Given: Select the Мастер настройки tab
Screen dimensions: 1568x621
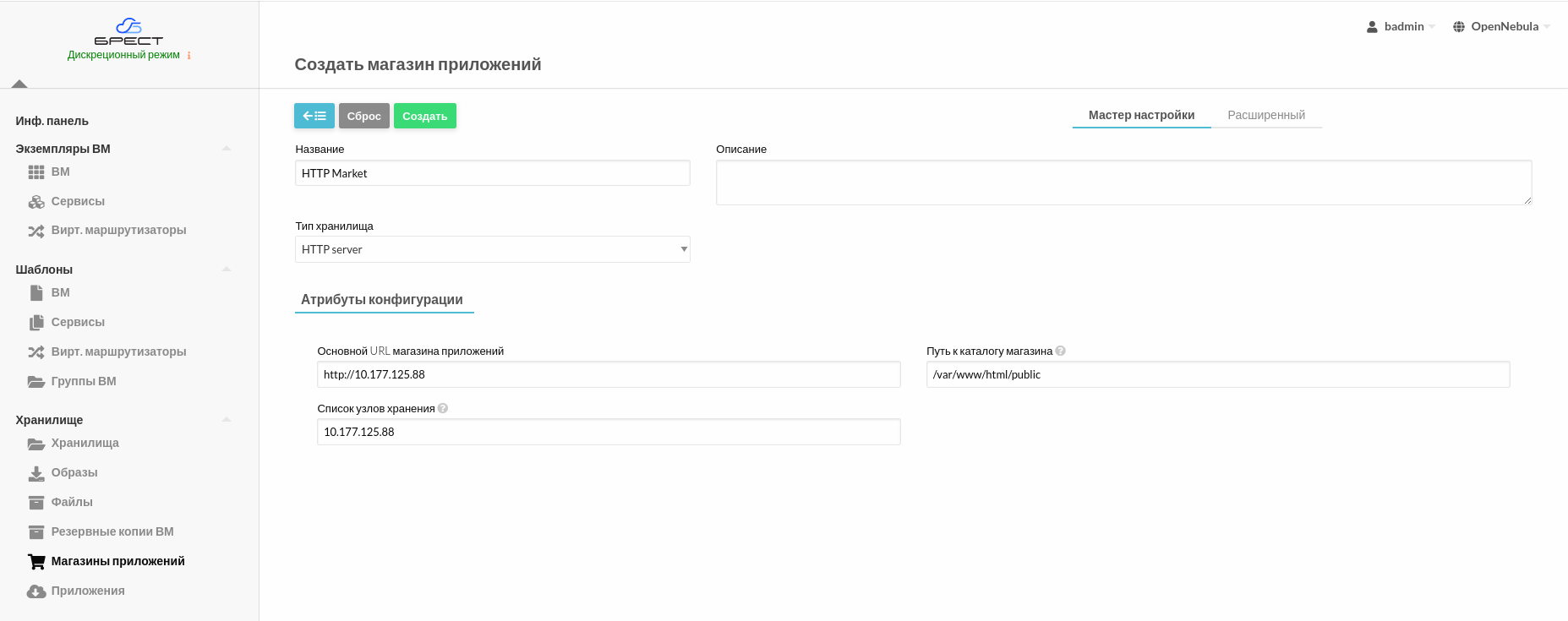Looking at the screenshot, I should click(1141, 115).
